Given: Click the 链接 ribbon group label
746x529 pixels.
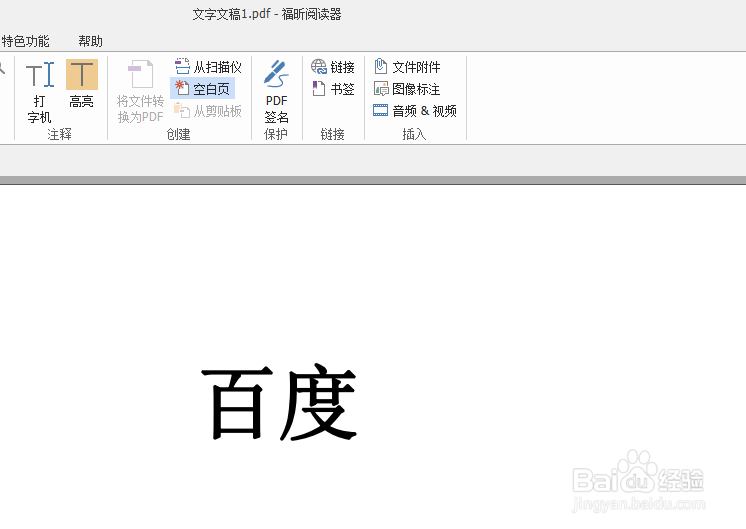Looking at the screenshot, I should (x=333, y=135).
